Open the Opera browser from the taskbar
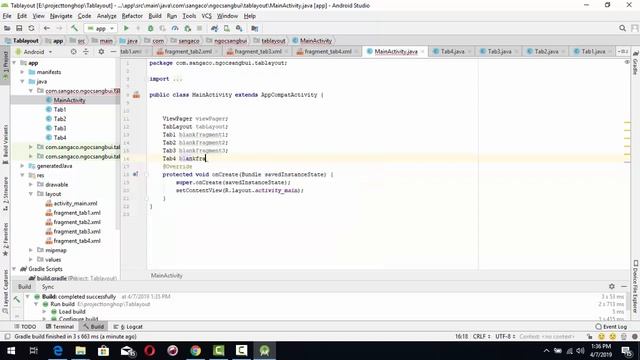This screenshot has width=640, height=360. coord(150,351)
